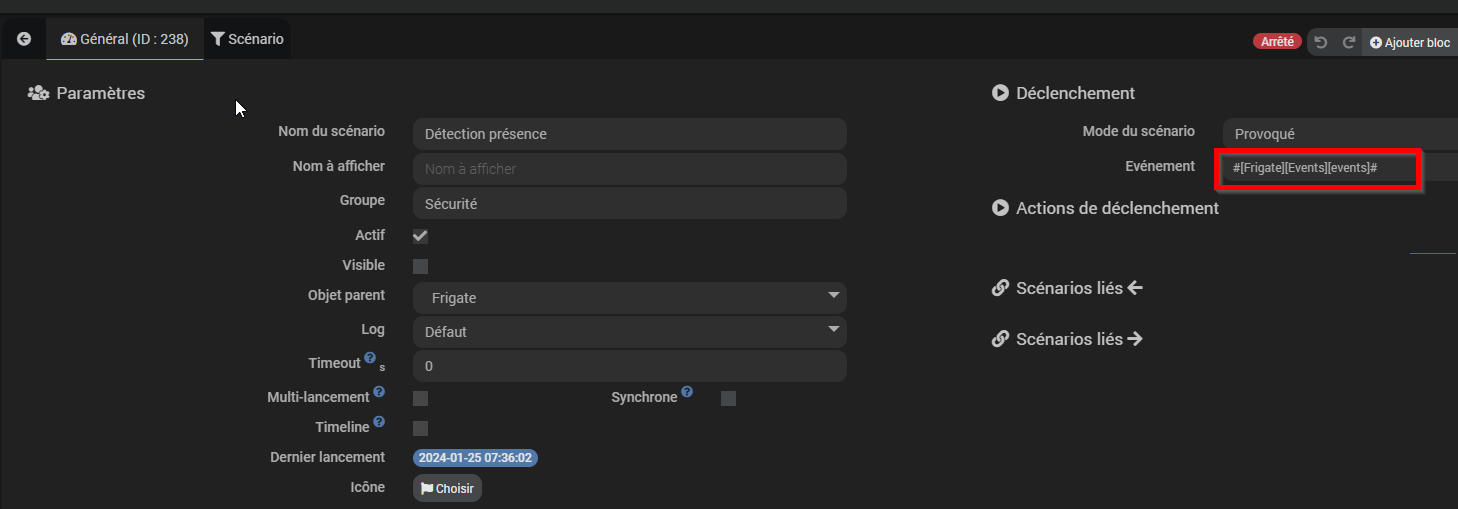Click the Déclenchement play circle icon
Screen dimensions: 1458x509
(x=1000, y=93)
